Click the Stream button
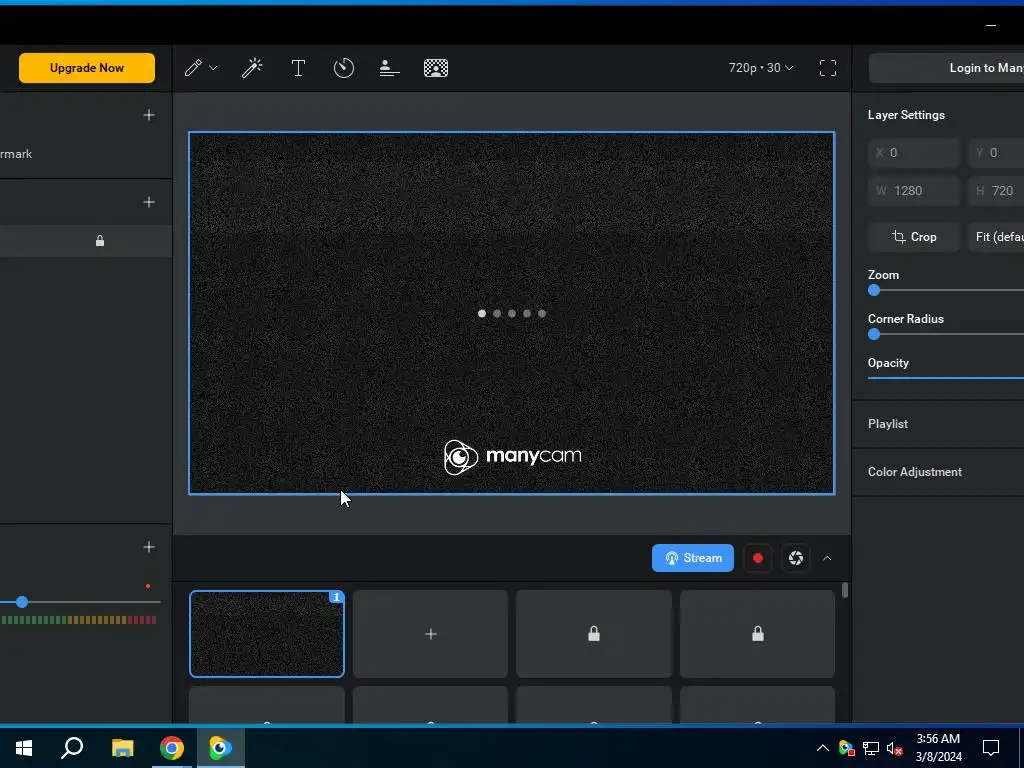The width and height of the screenshot is (1024, 768). click(693, 558)
